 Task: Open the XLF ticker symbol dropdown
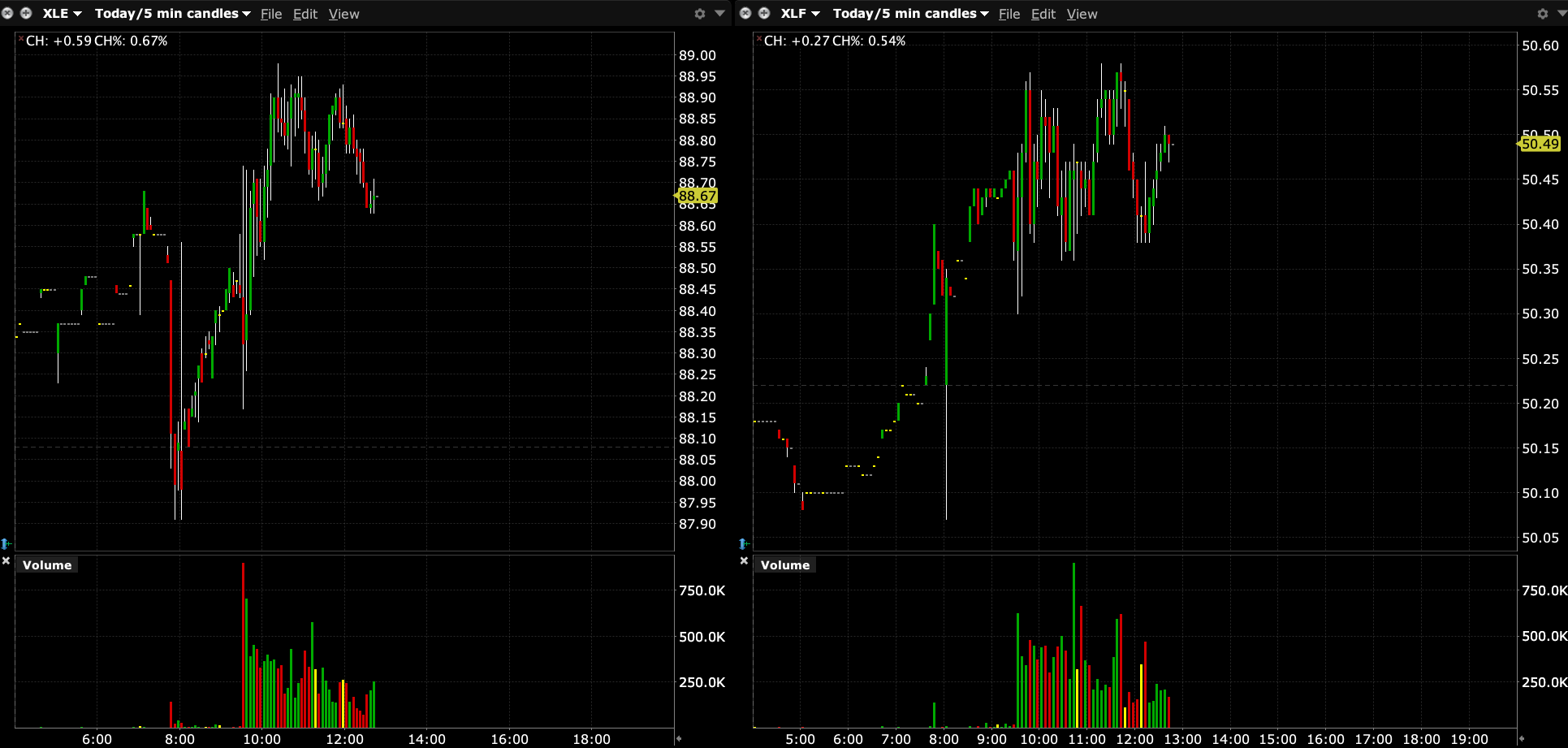800,14
